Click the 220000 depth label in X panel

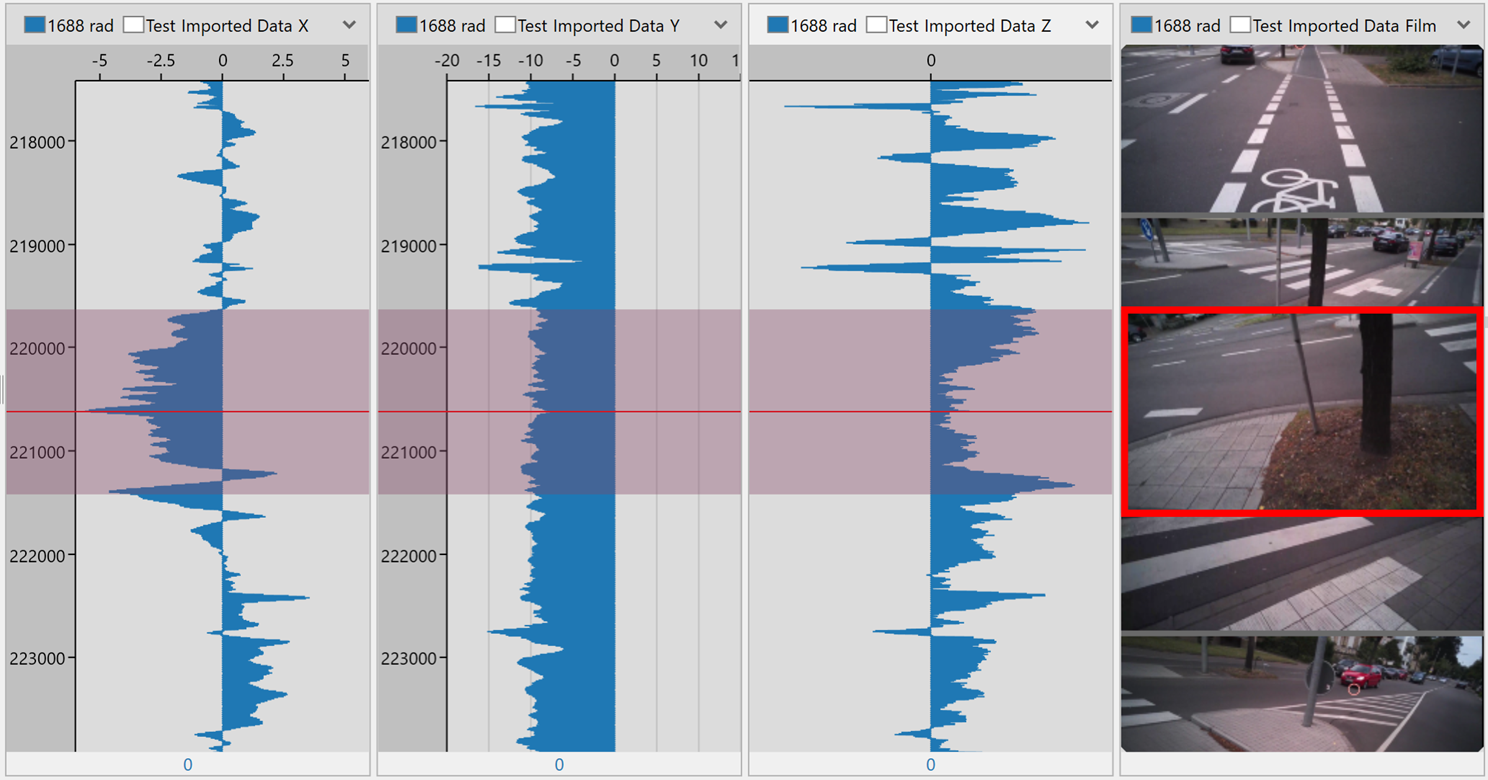(38, 349)
